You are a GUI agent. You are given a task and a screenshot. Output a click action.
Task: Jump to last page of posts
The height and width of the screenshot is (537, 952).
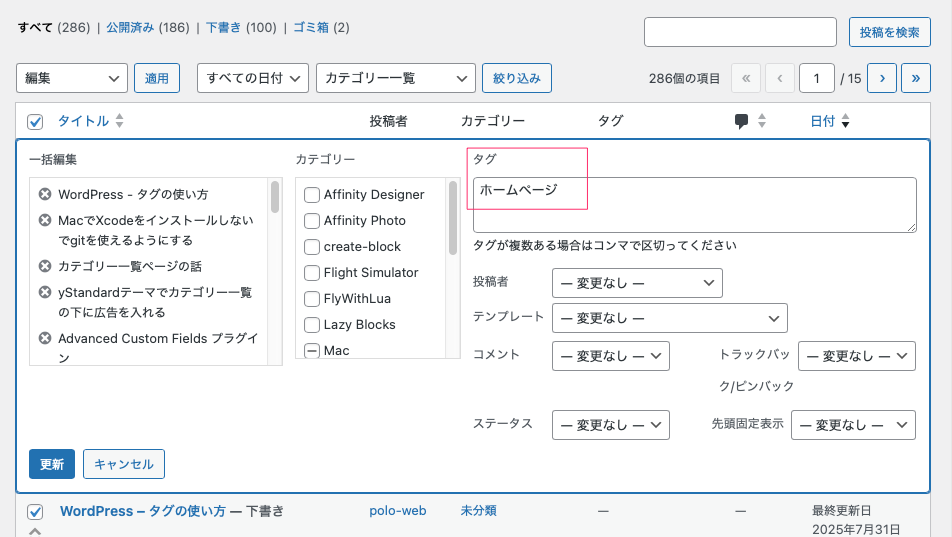[x=916, y=78]
